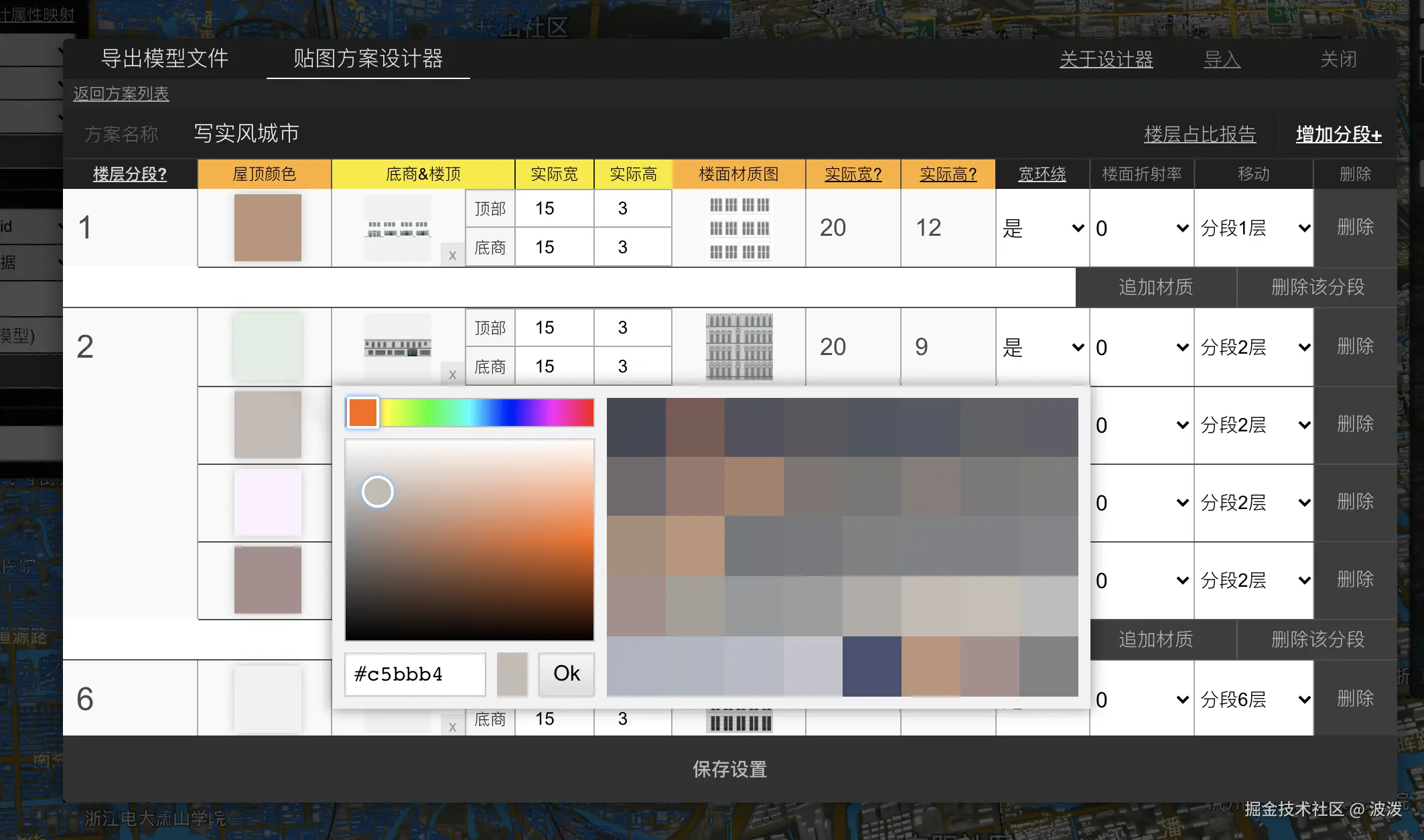Click the hex color input field
1424x840 pixels.
415,674
